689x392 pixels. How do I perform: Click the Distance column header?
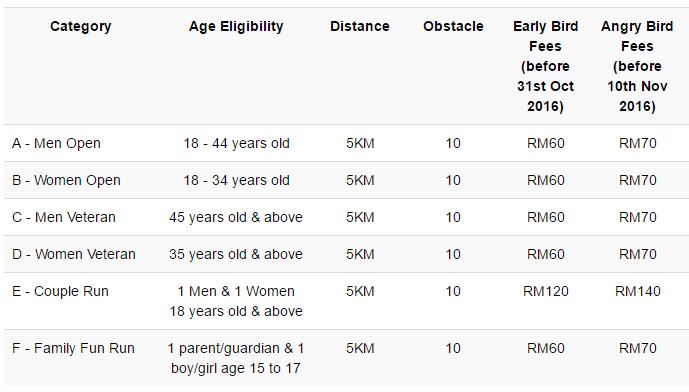pos(359,26)
